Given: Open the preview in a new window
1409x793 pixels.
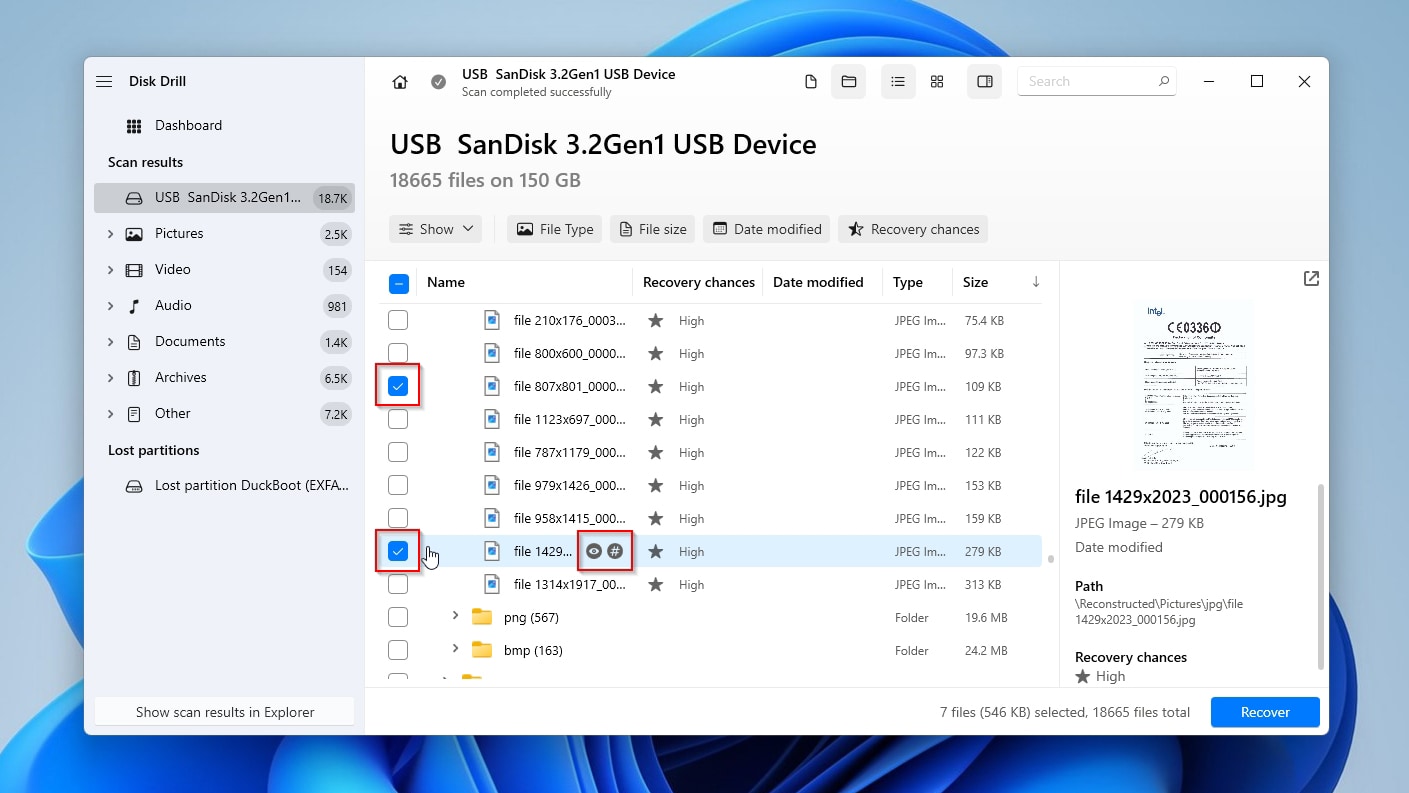Looking at the screenshot, I should click(x=1310, y=279).
